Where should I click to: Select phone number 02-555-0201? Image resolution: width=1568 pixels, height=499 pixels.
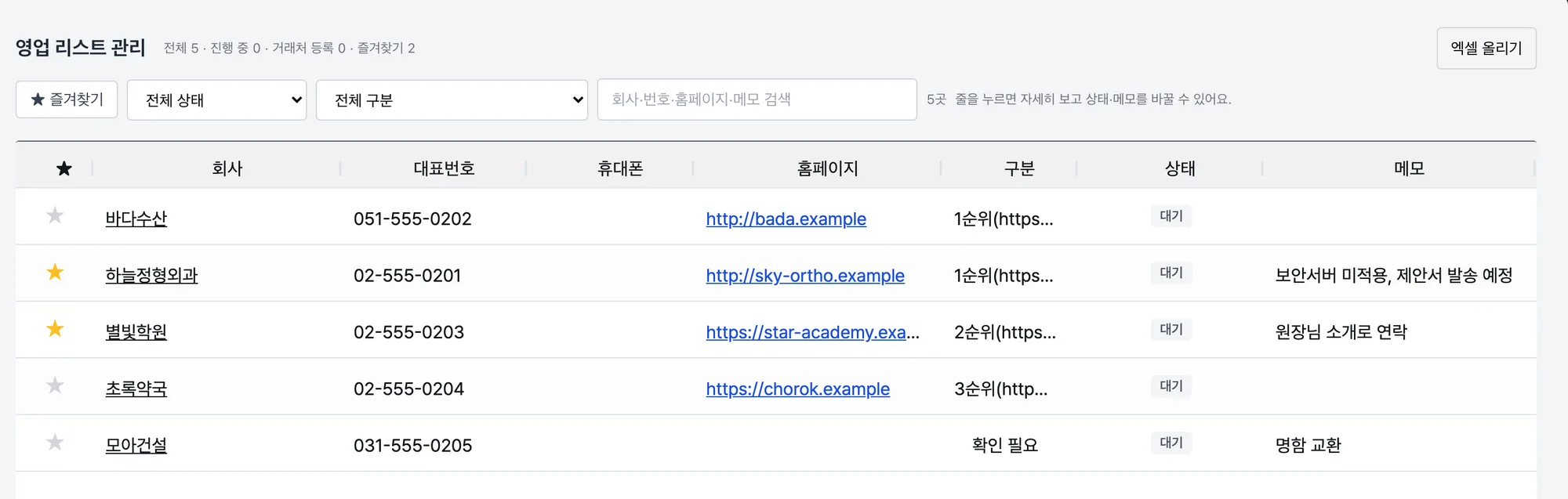408,275
